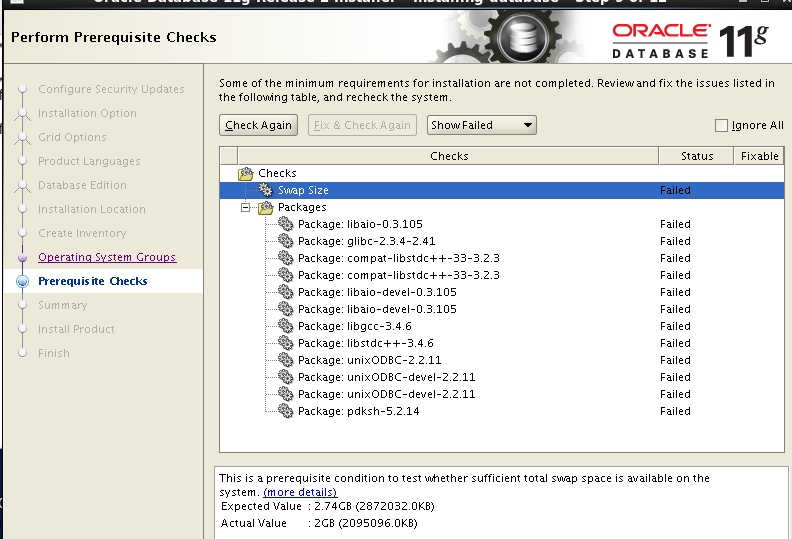Select Package: libgcc-3.4.6 row
The image size is (792, 539).
pos(502,326)
